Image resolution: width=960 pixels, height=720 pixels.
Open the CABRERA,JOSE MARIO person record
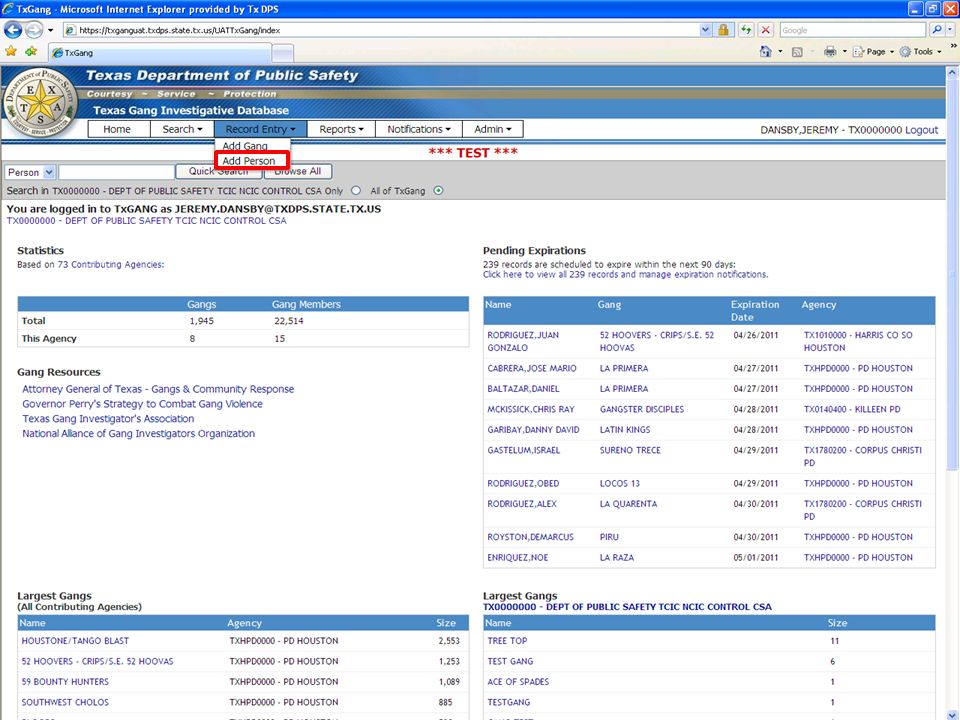(x=531, y=369)
